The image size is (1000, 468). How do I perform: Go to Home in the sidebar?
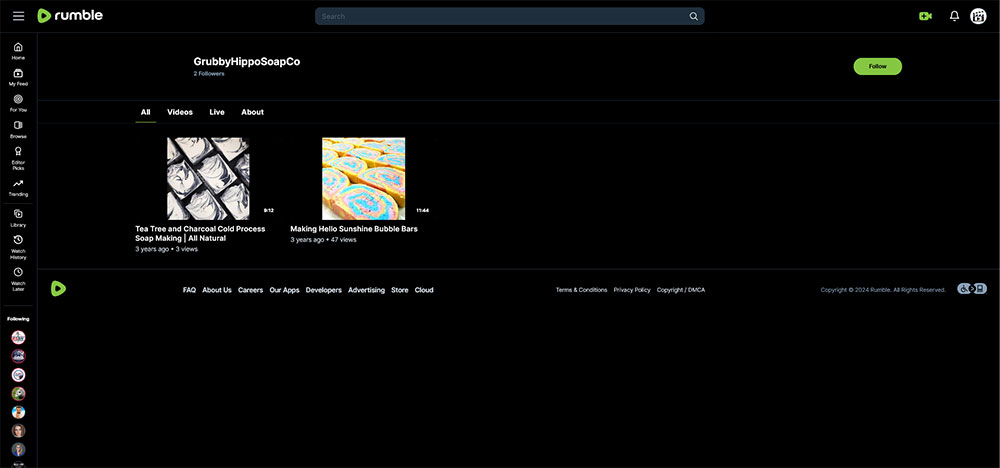click(x=18, y=51)
